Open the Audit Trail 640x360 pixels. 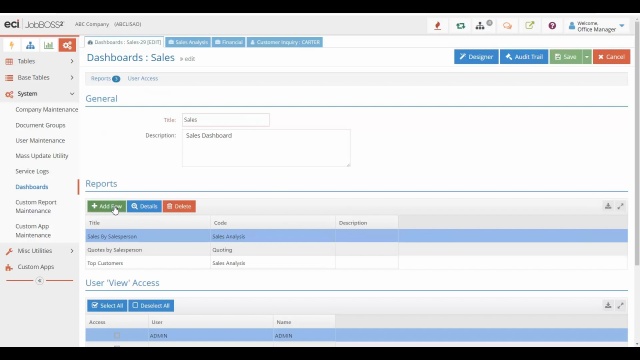tap(524, 57)
